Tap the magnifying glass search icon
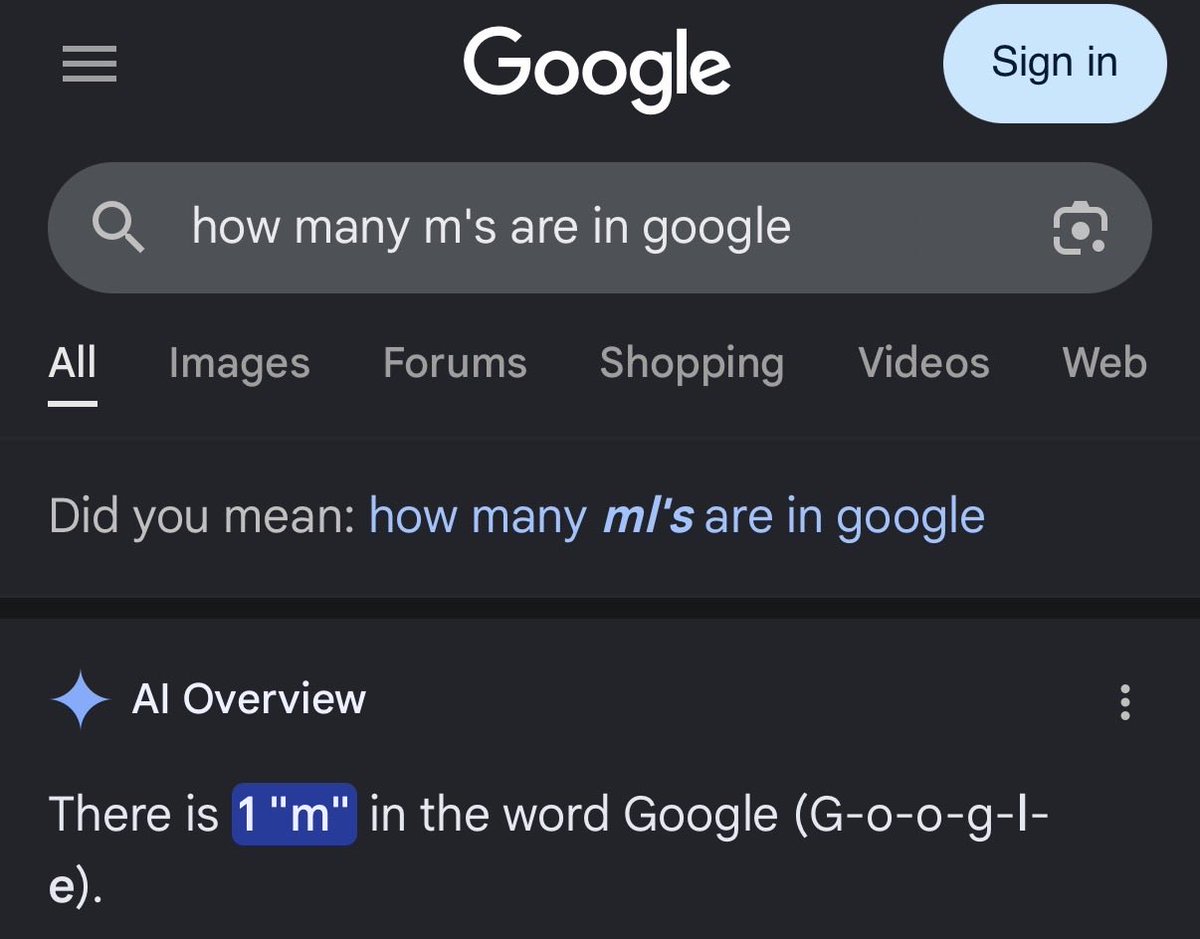Viewport: 1200px width, 939px height. (118, 228)
